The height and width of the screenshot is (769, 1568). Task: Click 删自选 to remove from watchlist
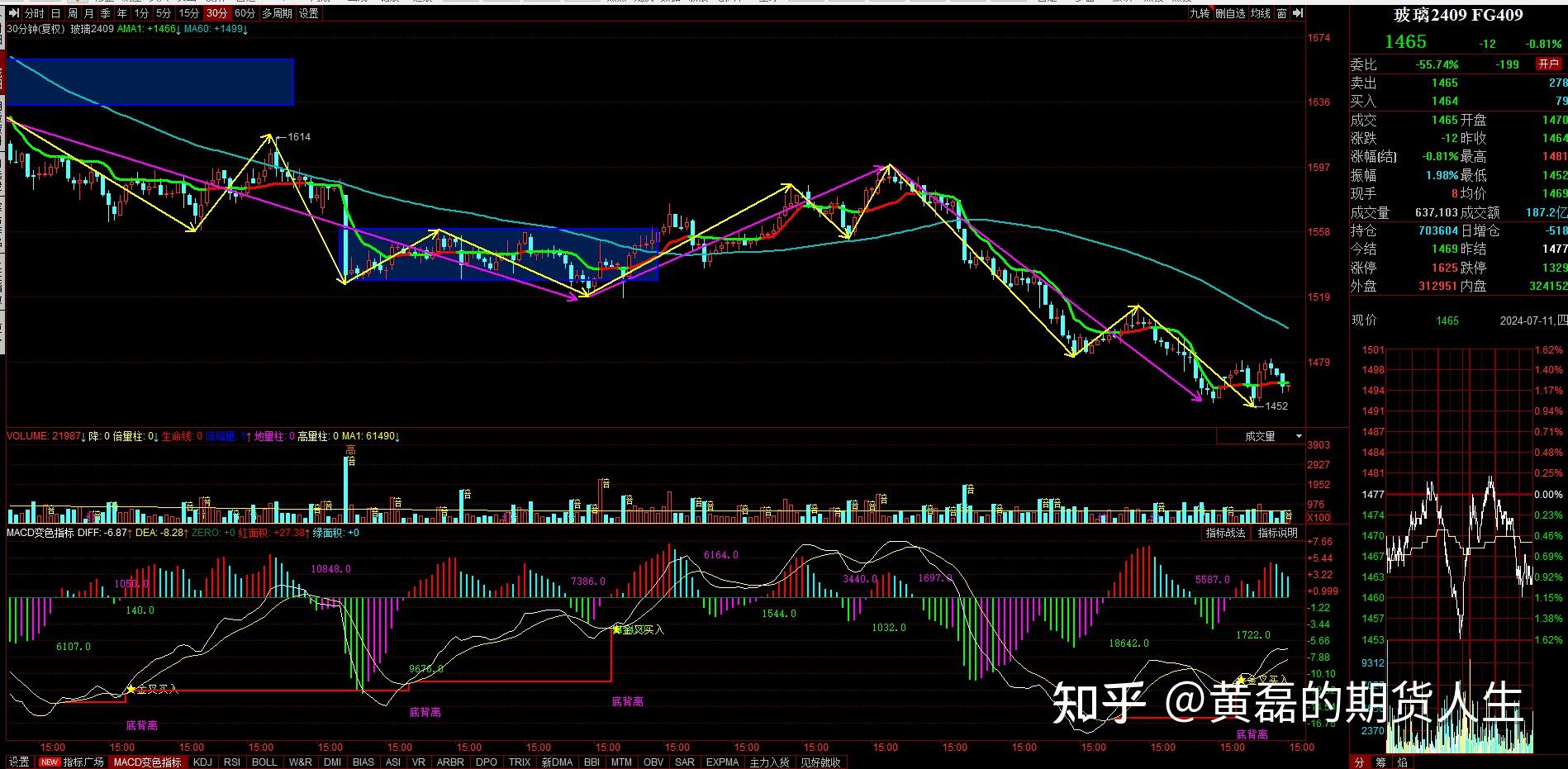click(x=1230, y=14)
